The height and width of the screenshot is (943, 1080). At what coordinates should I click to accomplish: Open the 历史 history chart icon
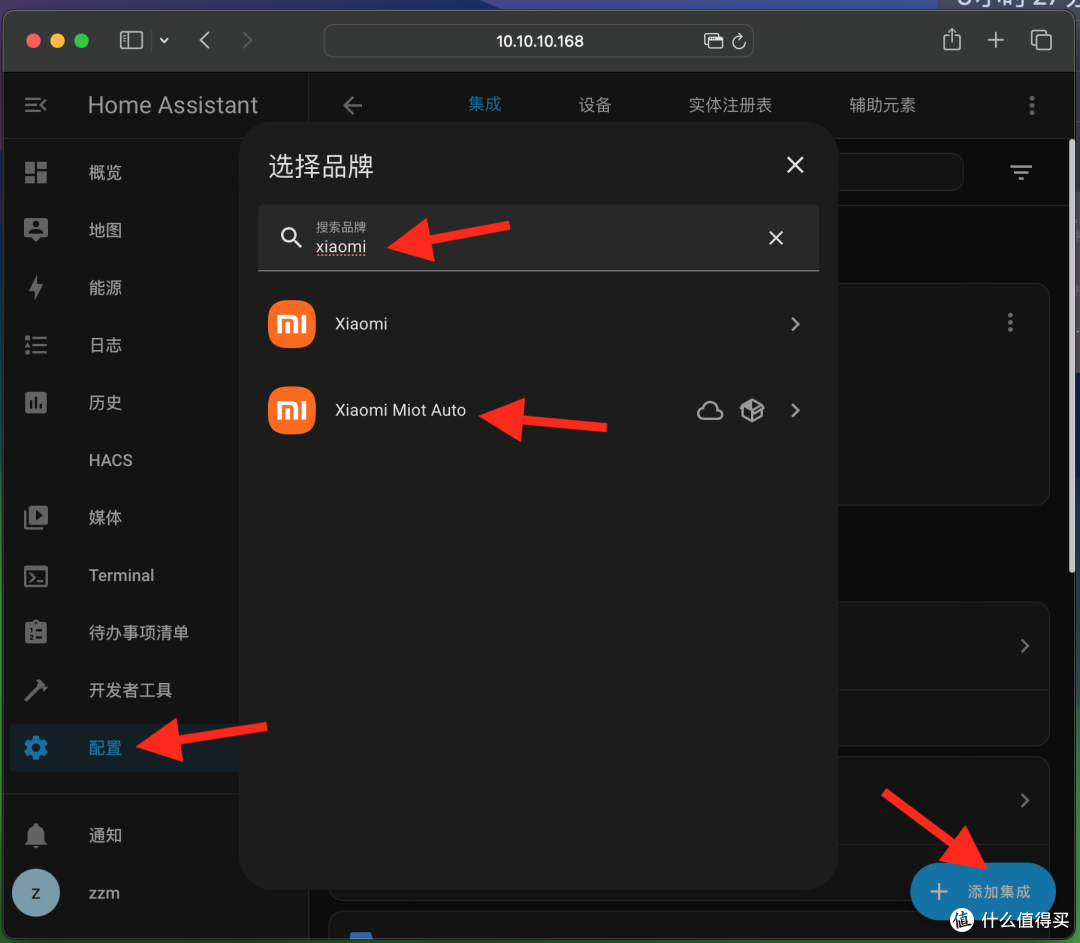point(36,402)
